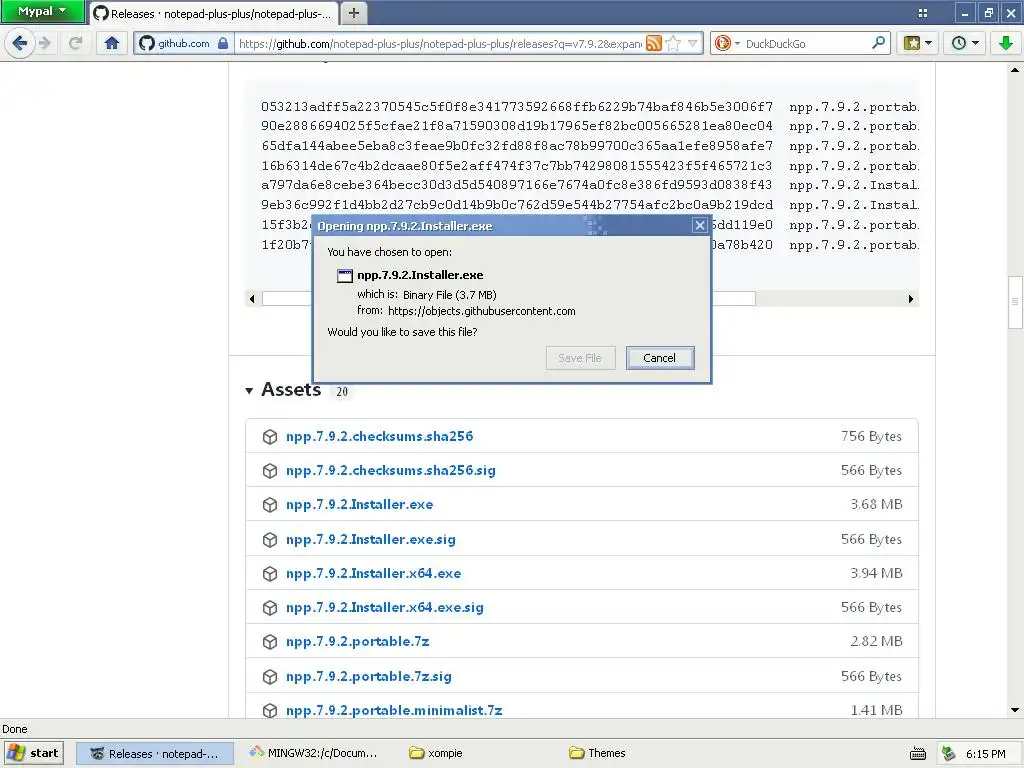Download npp.7.9.2.portable.7z link
The image size is (1024, 768).
click(x=357, y=641)
